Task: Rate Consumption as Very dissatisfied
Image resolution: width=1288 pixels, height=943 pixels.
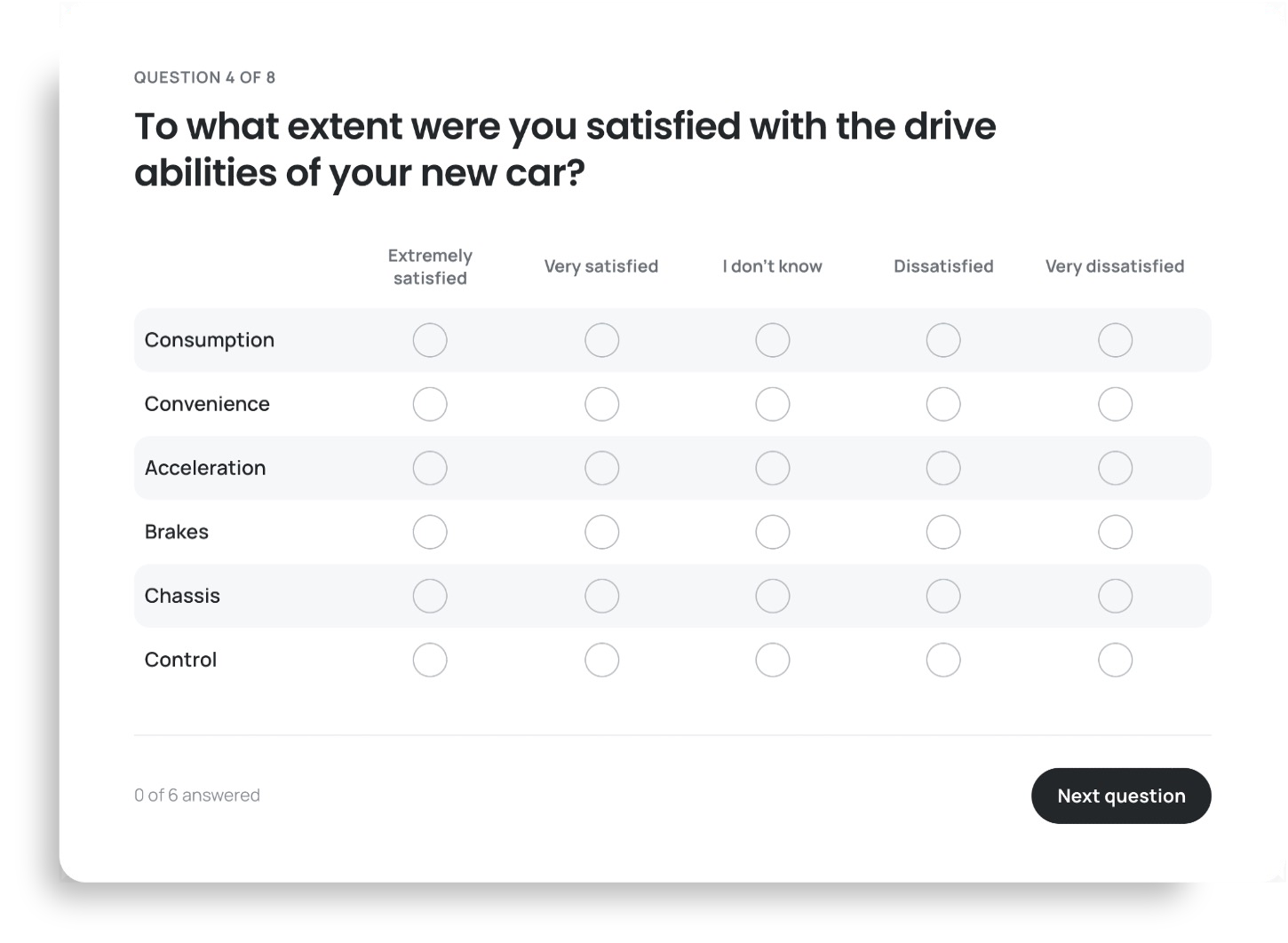Action: [1115, 340]
